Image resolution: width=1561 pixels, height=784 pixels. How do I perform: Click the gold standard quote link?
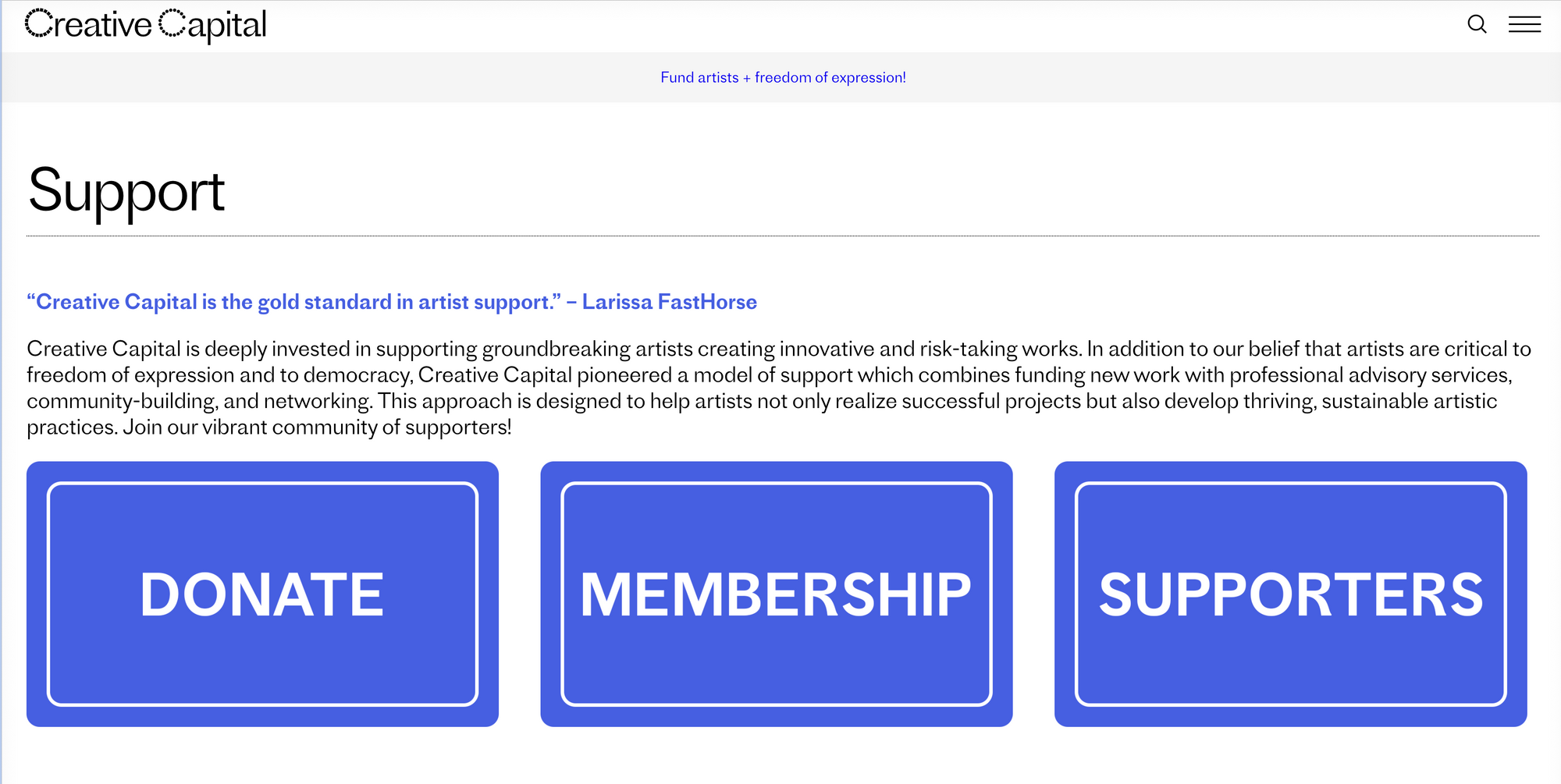(x=392, y=302)
